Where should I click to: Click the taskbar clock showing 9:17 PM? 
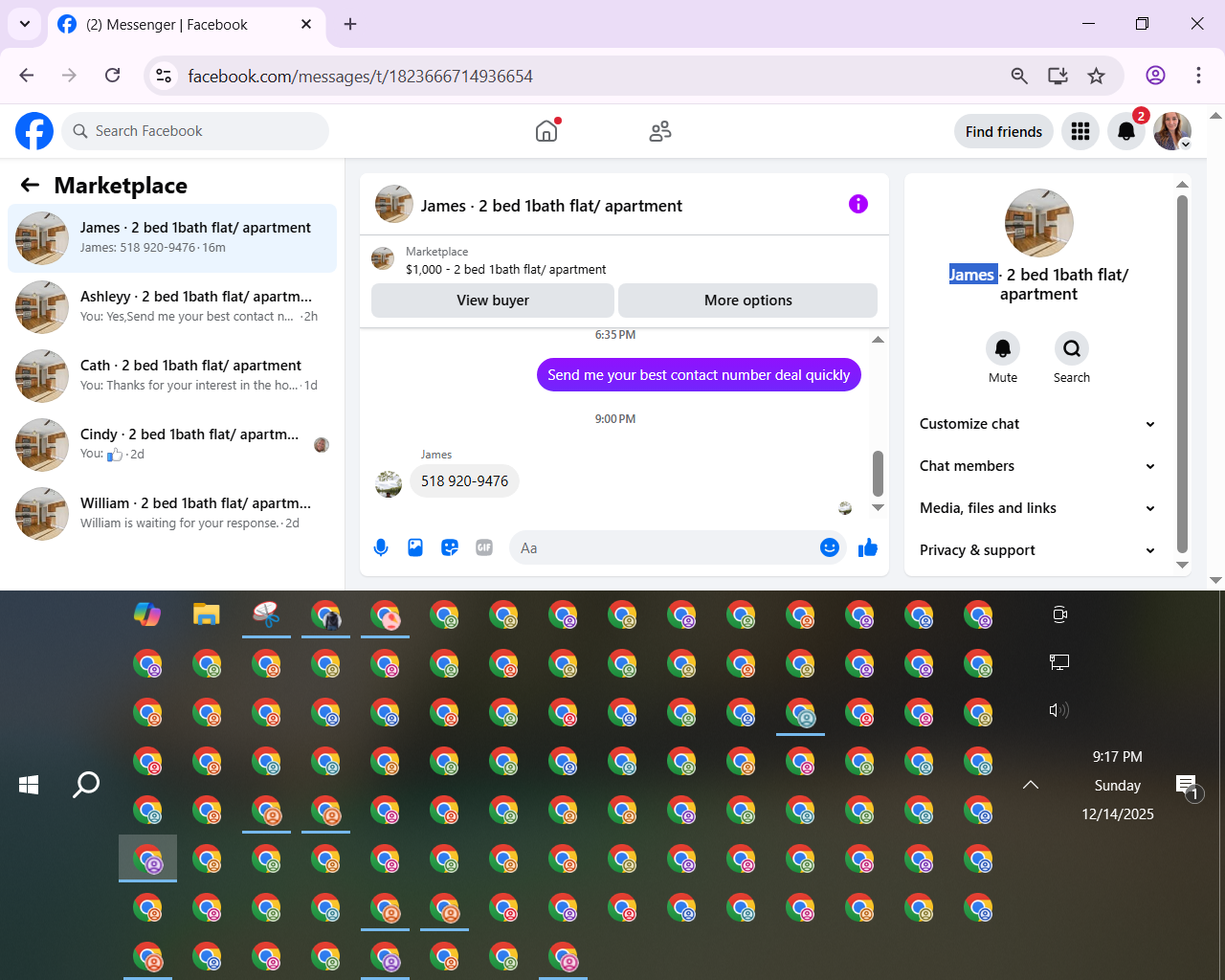(x=1118, y=785)
